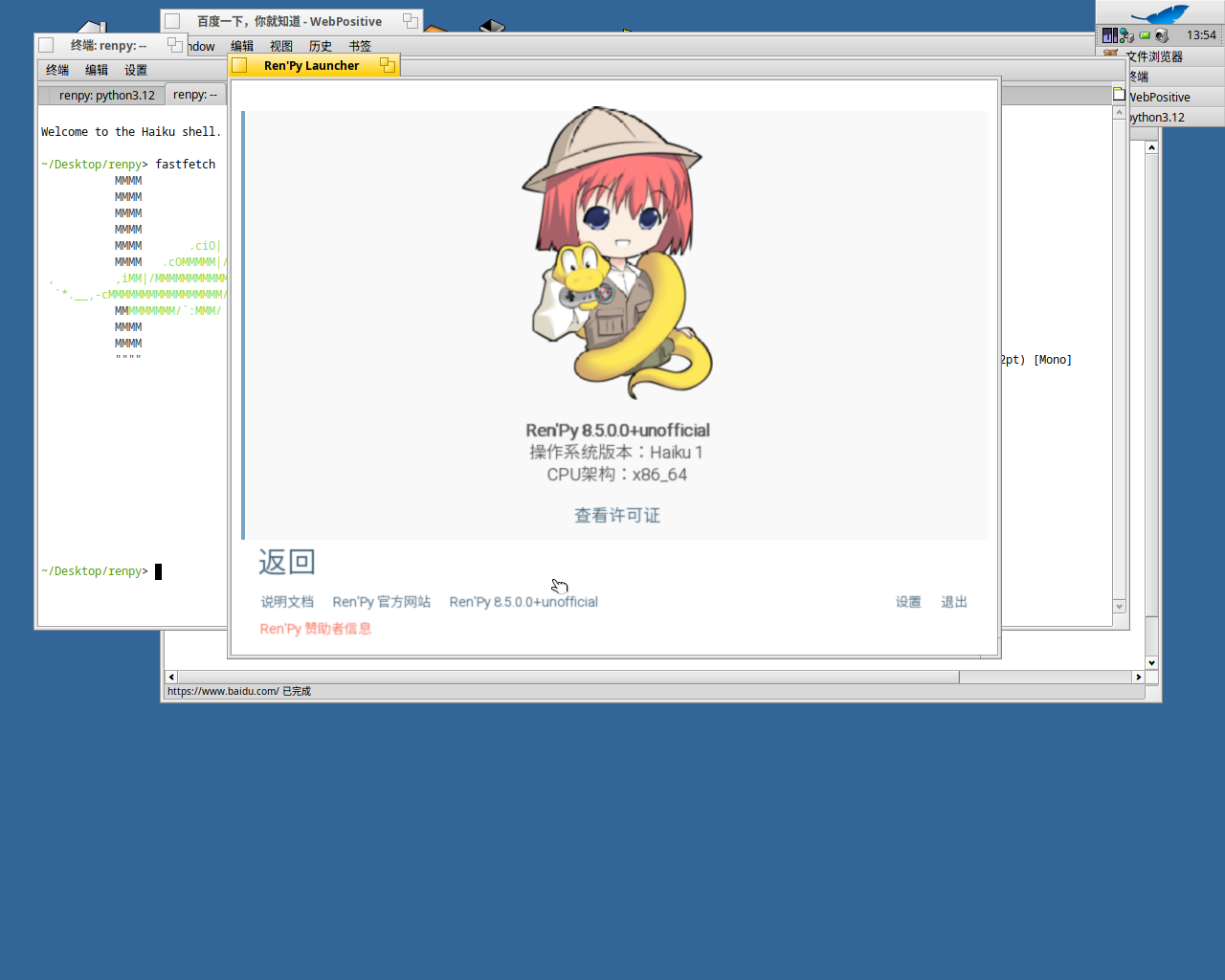Click the battery power status tray icon
Viewport: 1225px width, 980px height.
(1145, 35)
